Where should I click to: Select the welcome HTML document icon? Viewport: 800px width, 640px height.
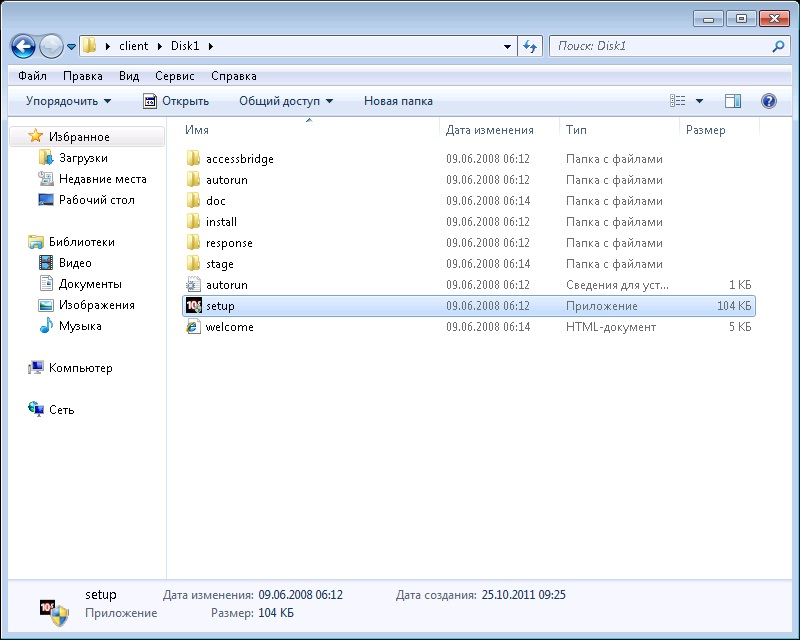[193, 327]
